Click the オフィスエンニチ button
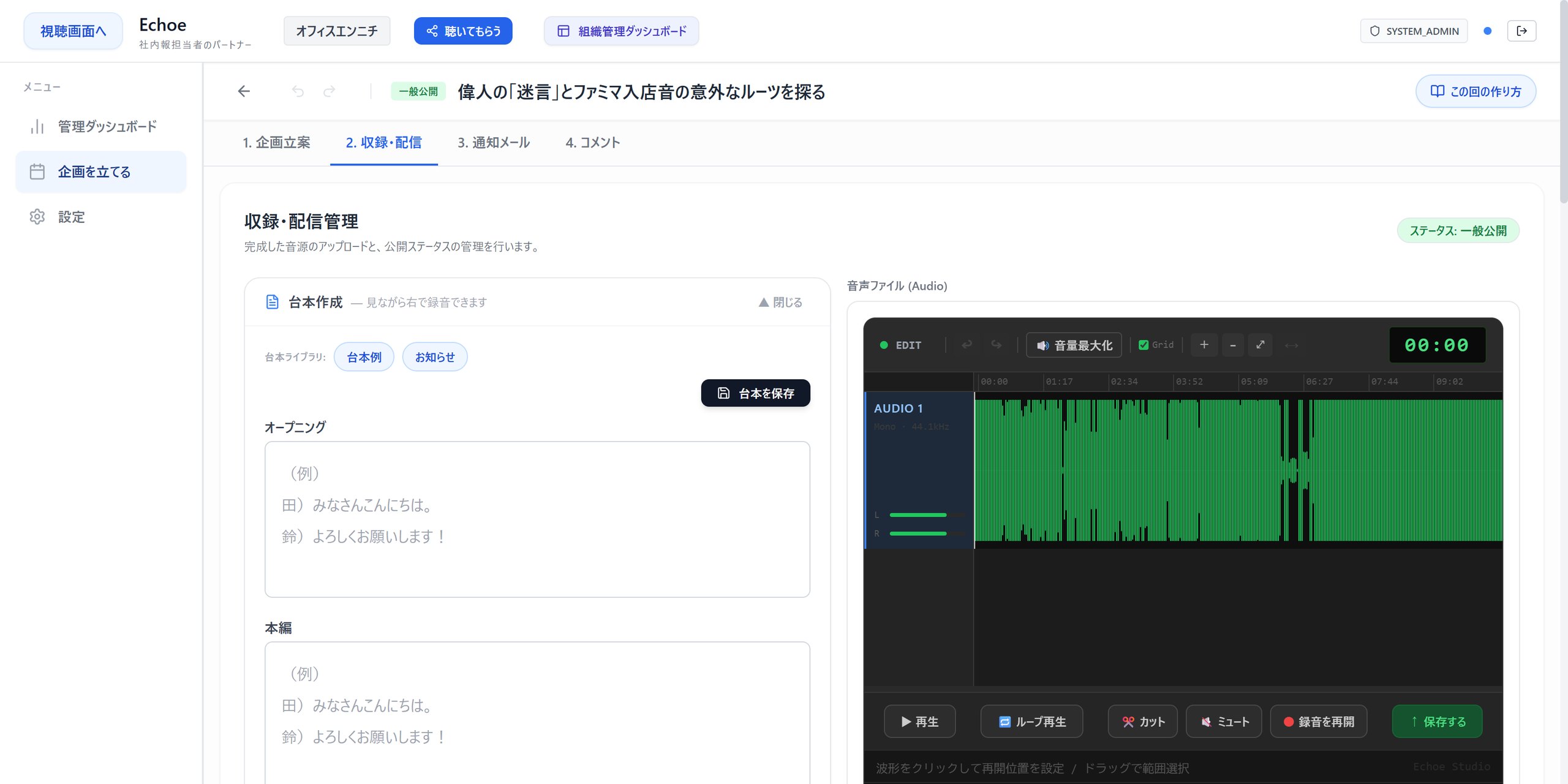1568x784 pixels. (x=336, y=31)
